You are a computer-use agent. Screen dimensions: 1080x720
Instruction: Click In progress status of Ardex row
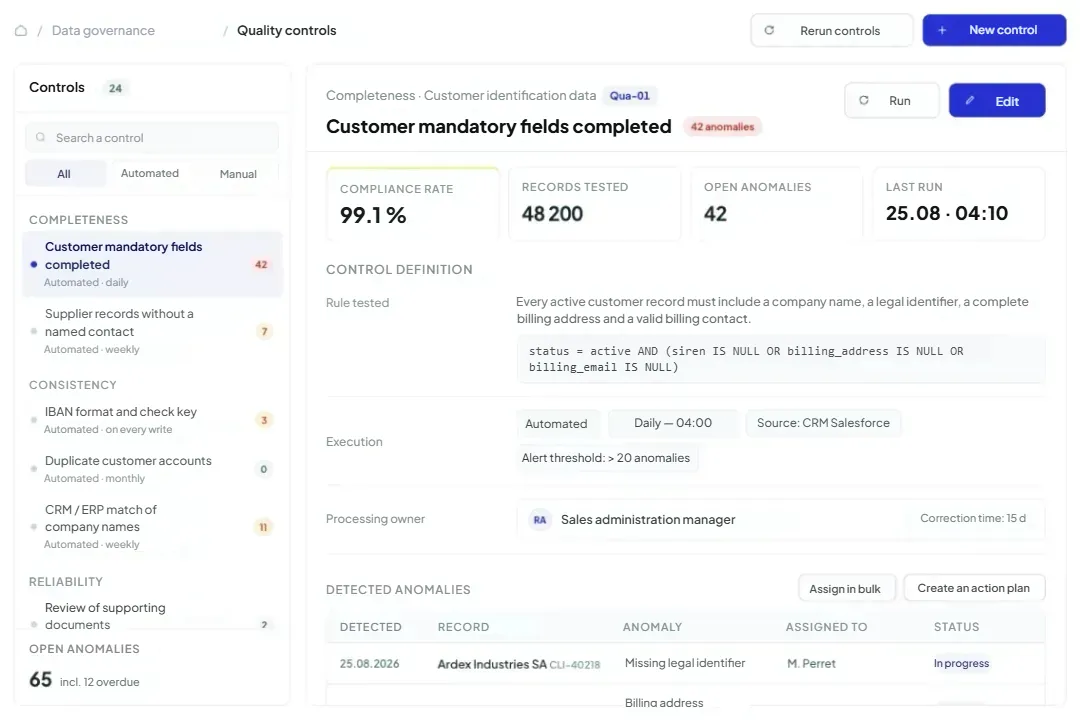coord(962,664)
